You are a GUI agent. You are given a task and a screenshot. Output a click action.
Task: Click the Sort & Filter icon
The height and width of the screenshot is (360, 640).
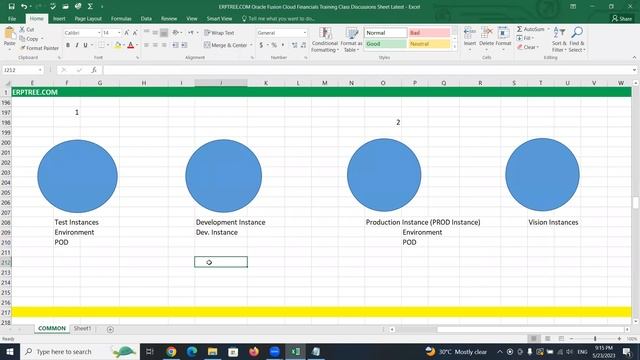(559, 33)
